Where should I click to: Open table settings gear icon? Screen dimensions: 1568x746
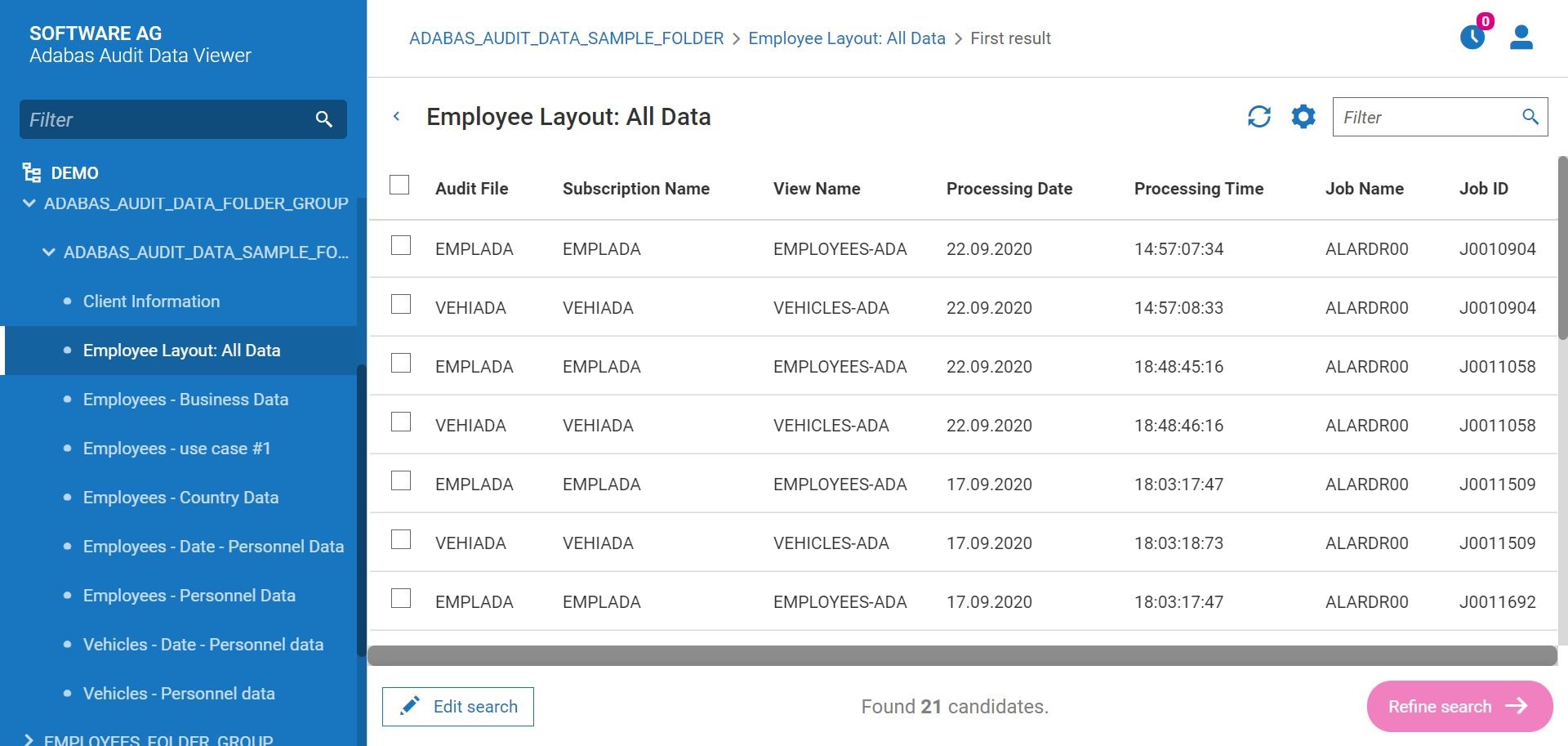point(1303,117)
